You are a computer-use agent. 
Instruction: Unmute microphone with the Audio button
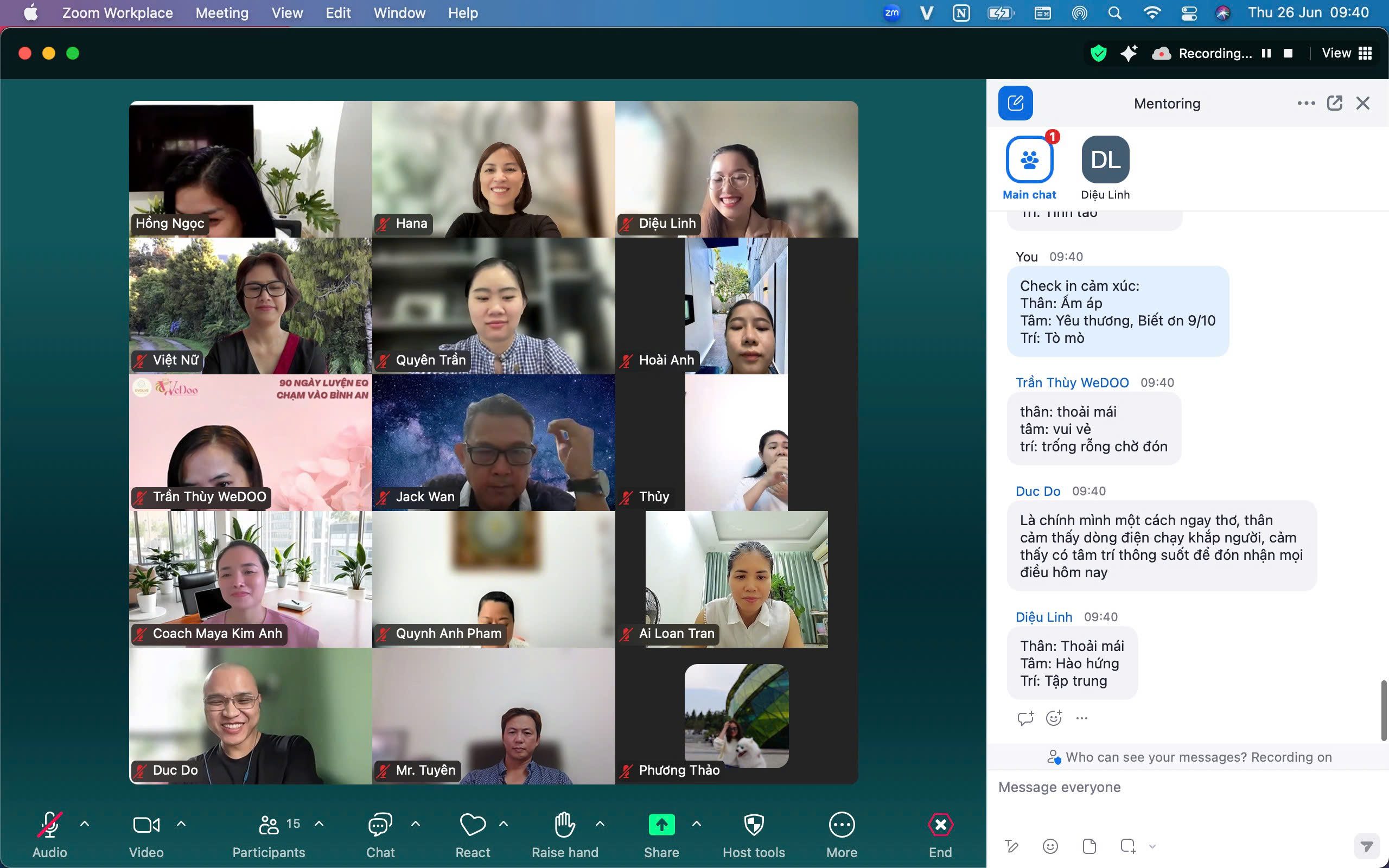[x=49, y=834]
